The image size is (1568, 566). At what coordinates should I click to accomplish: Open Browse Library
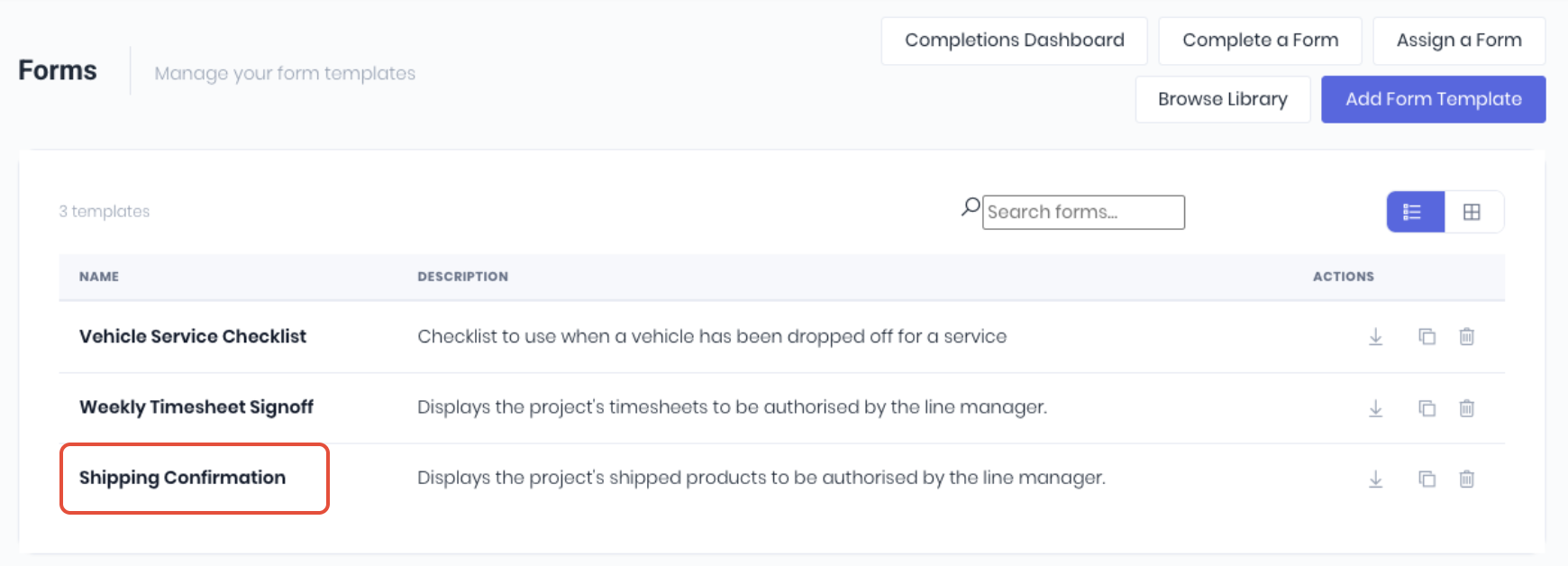click(1222, 99)
